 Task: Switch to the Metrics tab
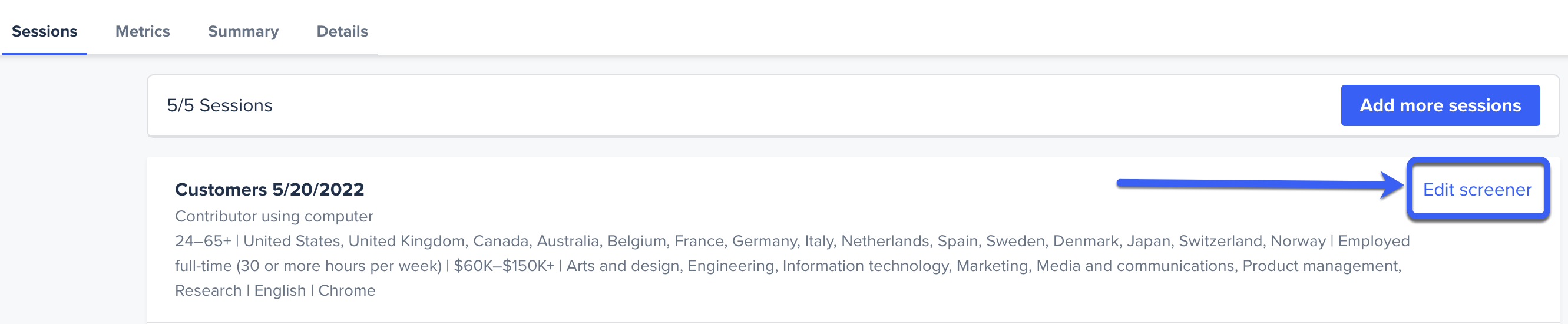point(143,31)
